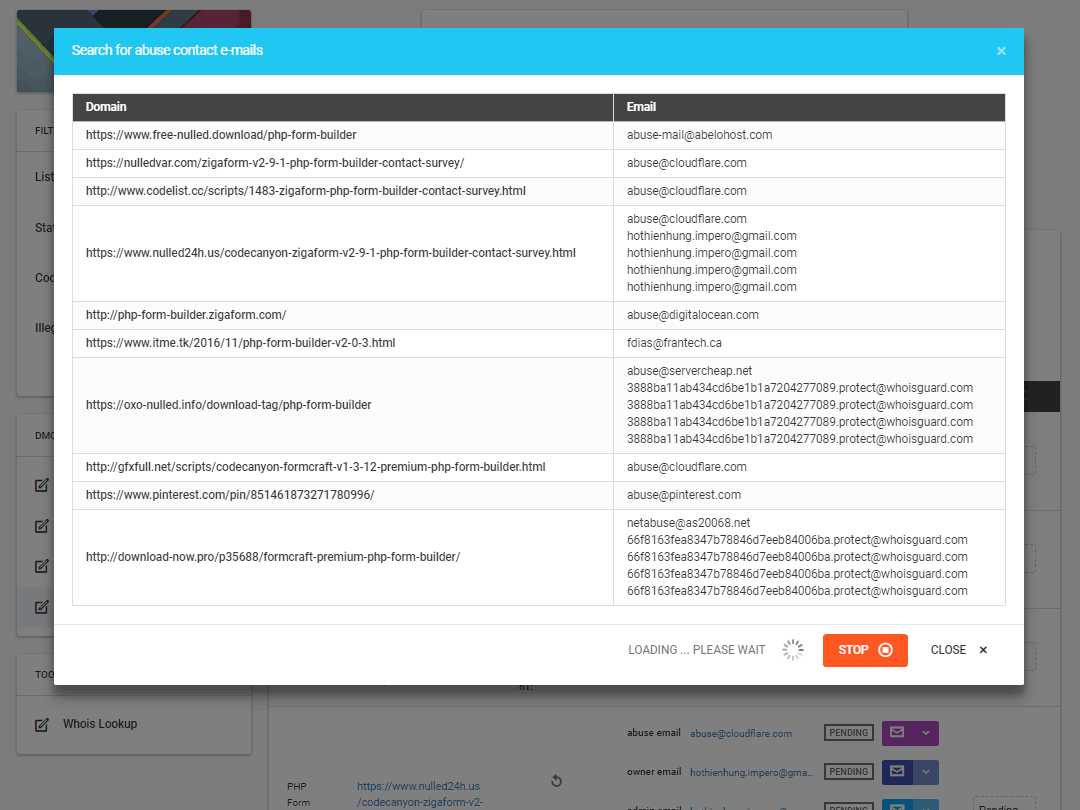1080x810 pixels.
Task: Select the oxo-nulled.info download-tag URL
Action: [x=229, y=405]
